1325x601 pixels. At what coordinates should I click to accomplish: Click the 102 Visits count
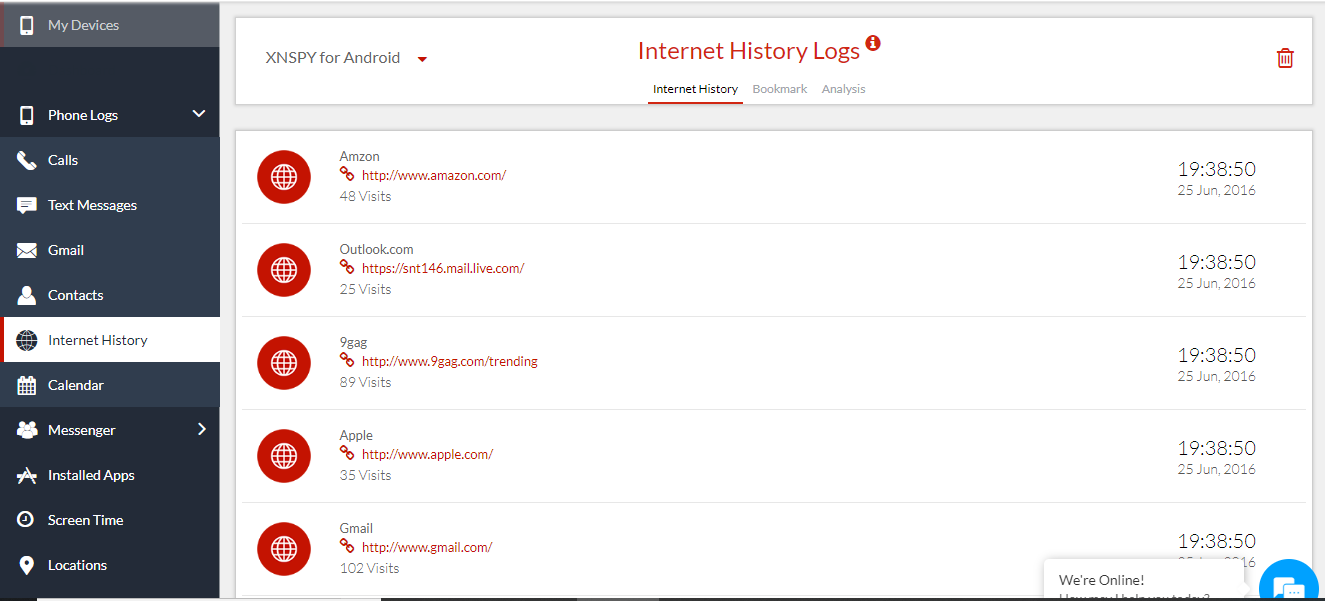(369, 568)
